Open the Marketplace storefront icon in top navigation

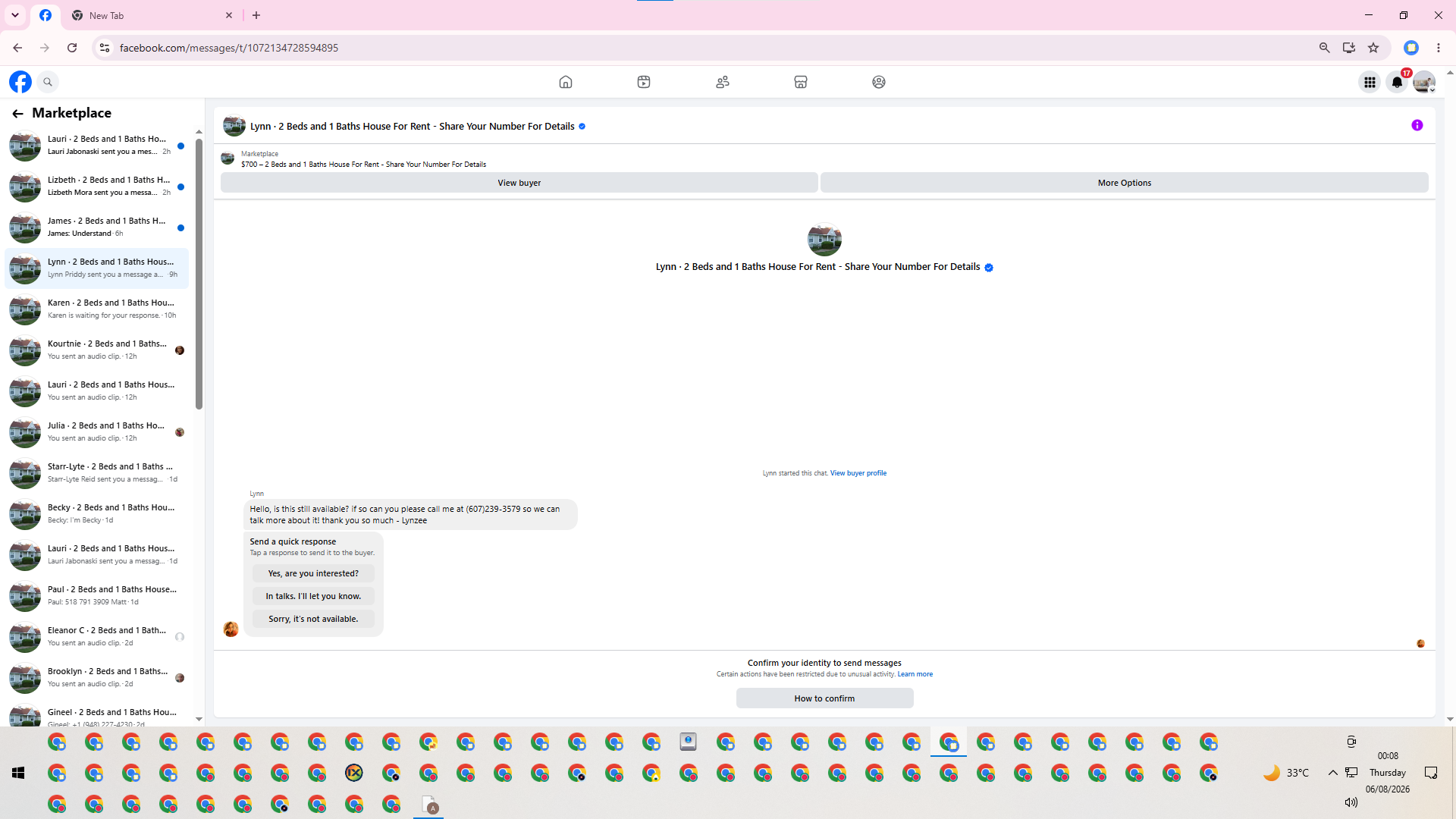pos(801,82)
